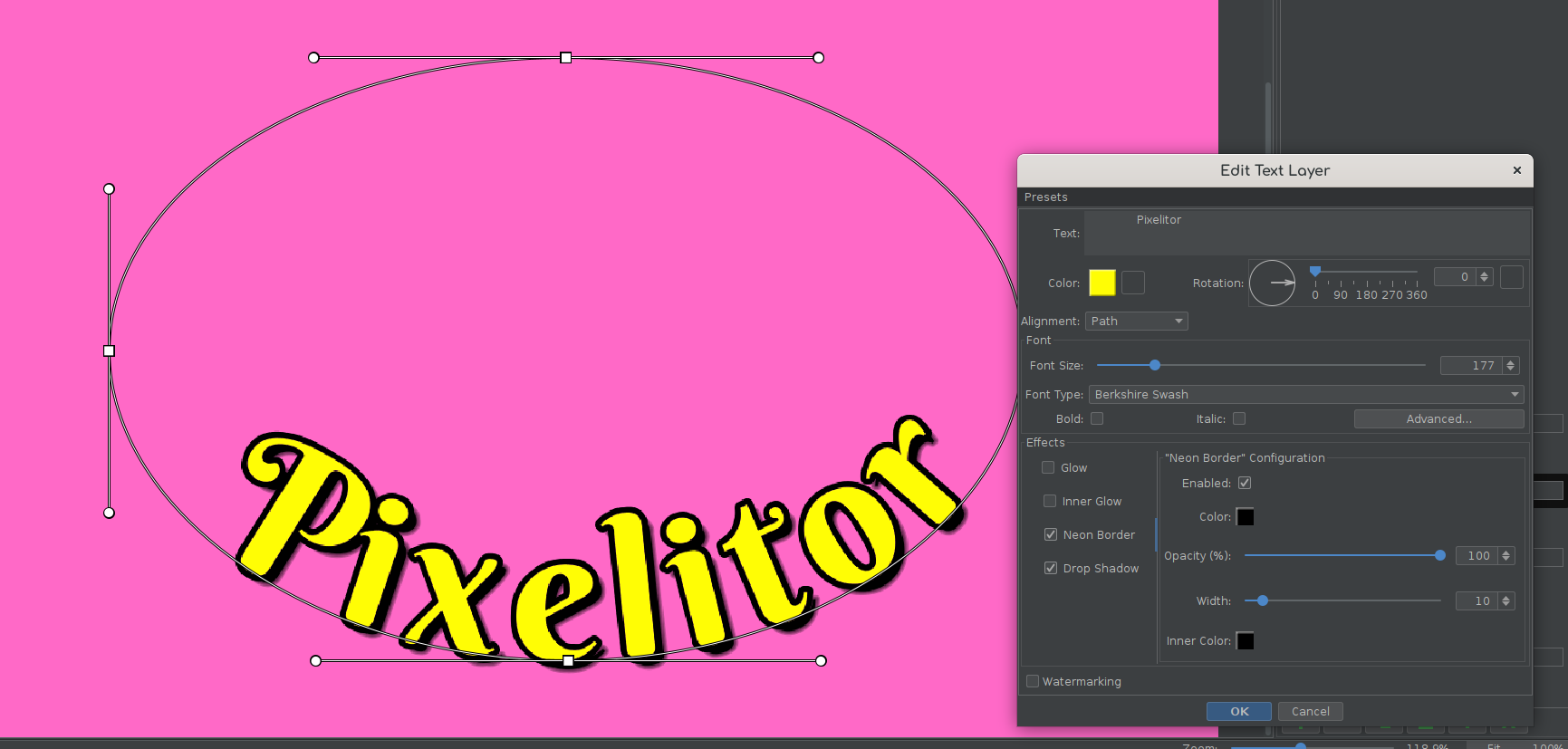Open the Presets menu in dialog

coord(1045,197)
